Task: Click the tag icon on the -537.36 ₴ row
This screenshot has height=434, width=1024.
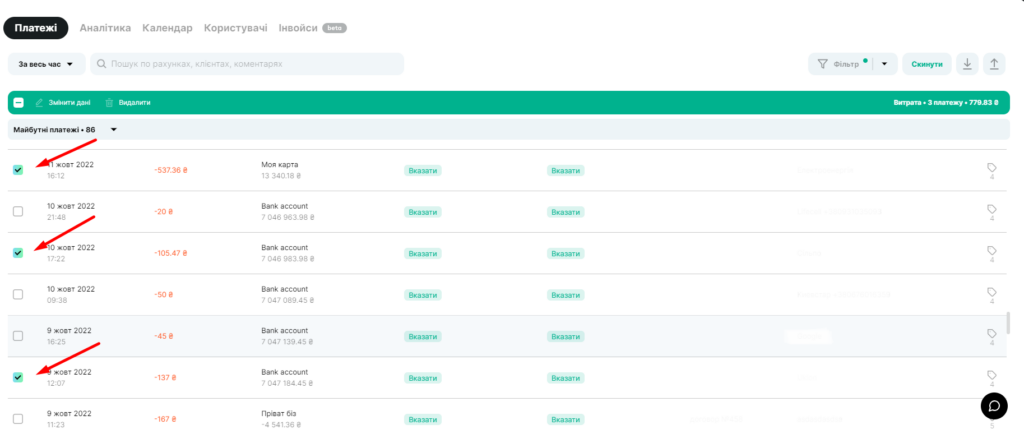Action: 991,168
